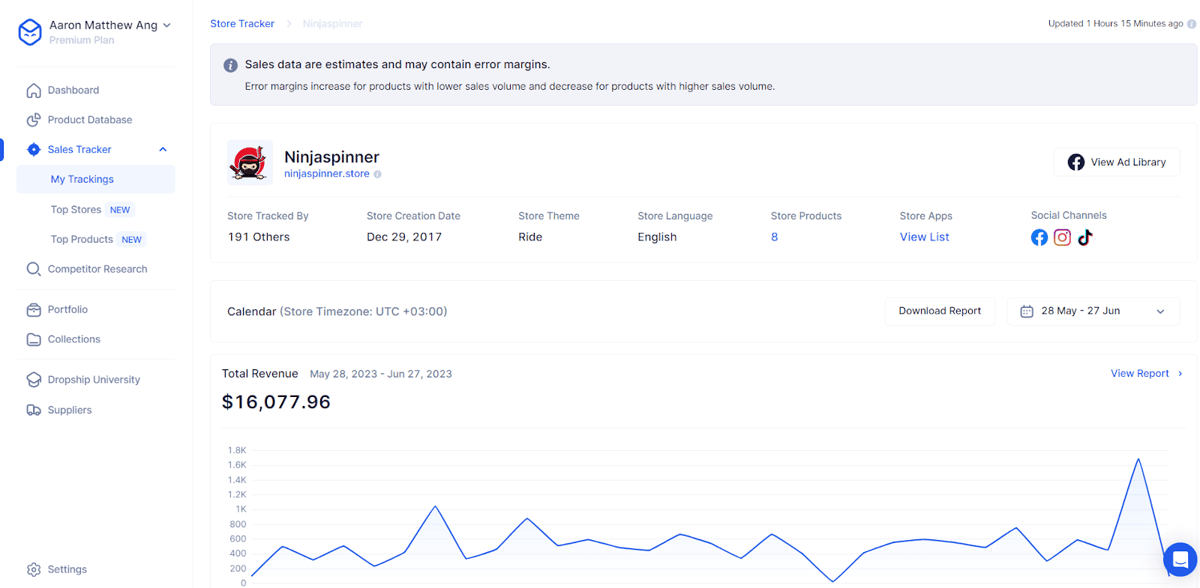Click the "191 Others" tracked-by value
The width and height of the screenshot is (1200, 588).
259,237
